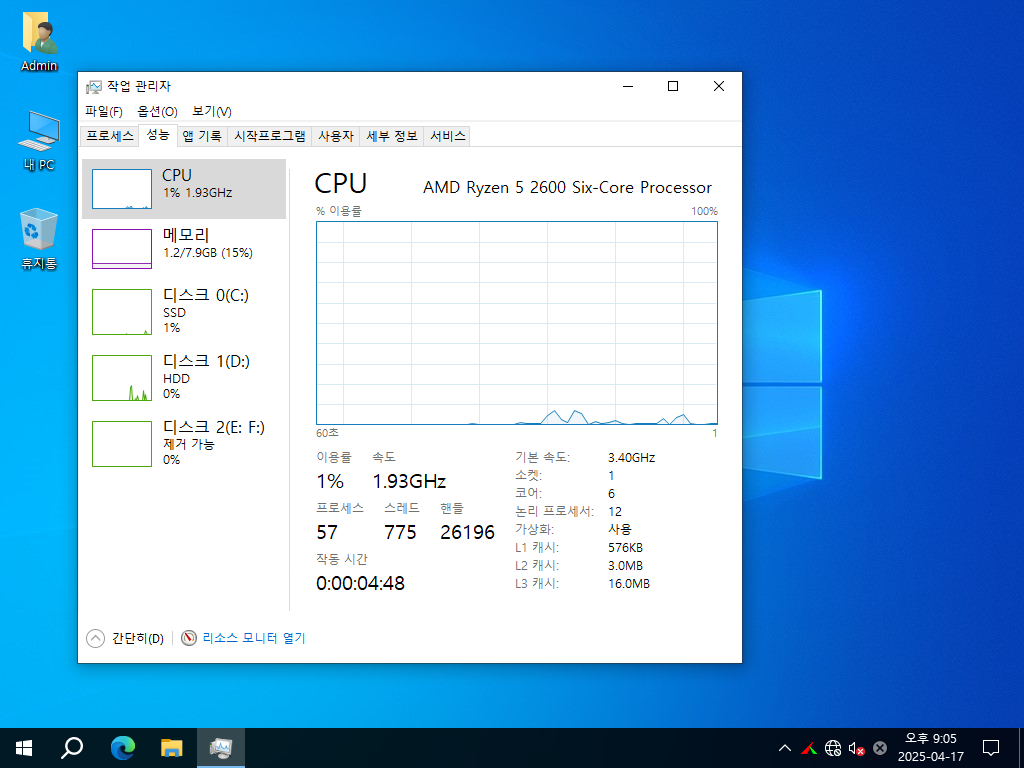Click the 메모리 mini graph thumbnail
This screenshot has width=1024, height=768.
[x=122, y=249]
